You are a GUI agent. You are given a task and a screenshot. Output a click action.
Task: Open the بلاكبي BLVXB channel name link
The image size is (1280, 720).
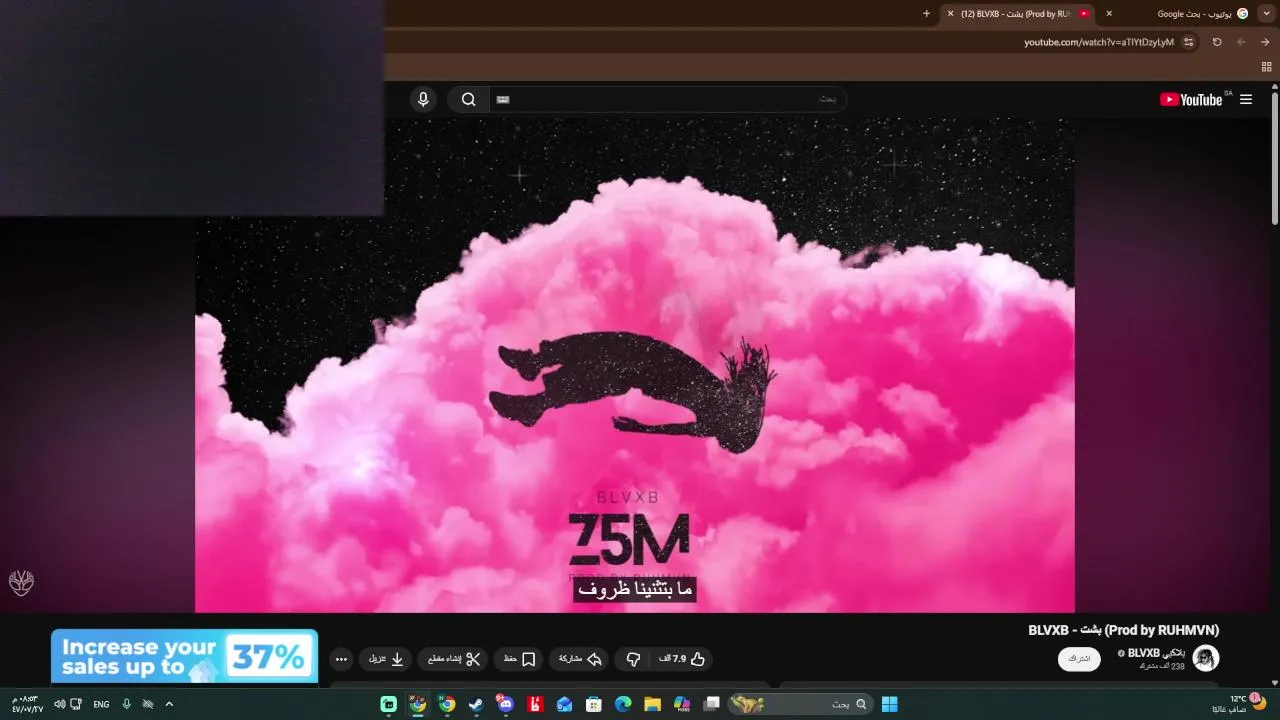click(1156, 653)
